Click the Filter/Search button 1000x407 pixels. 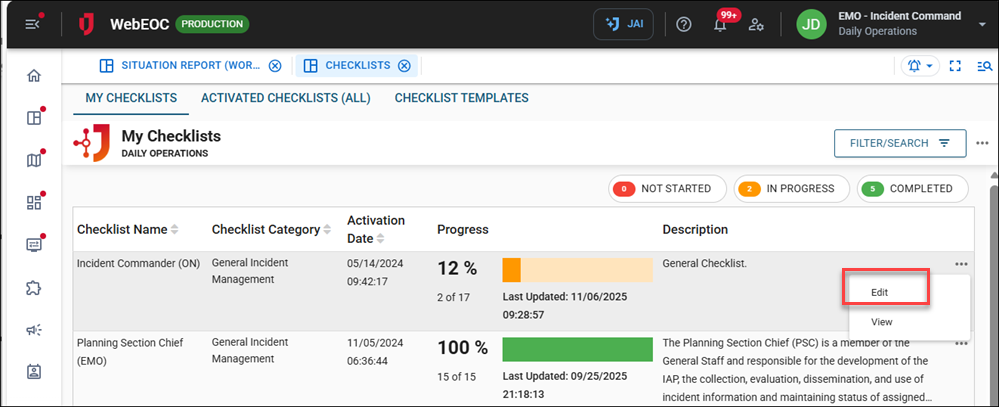(x=899, y=143)
